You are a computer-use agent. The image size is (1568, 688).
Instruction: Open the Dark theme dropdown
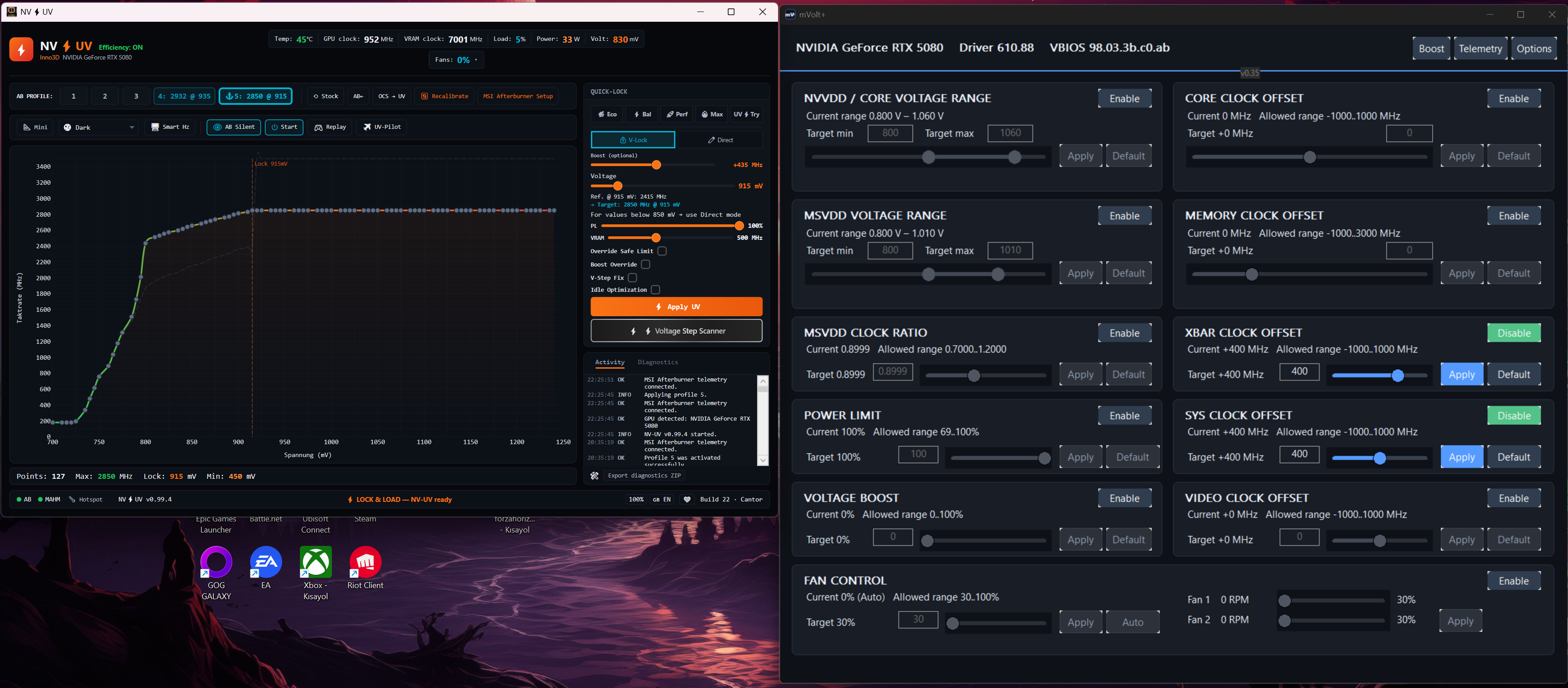[x=99, y=127]
